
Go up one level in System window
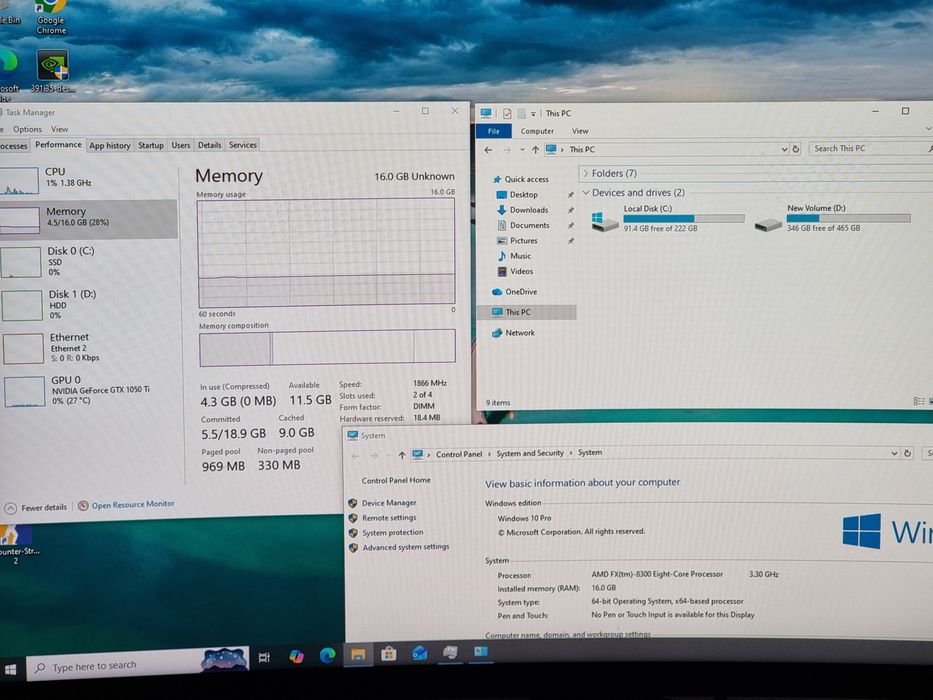coord(402,455)
